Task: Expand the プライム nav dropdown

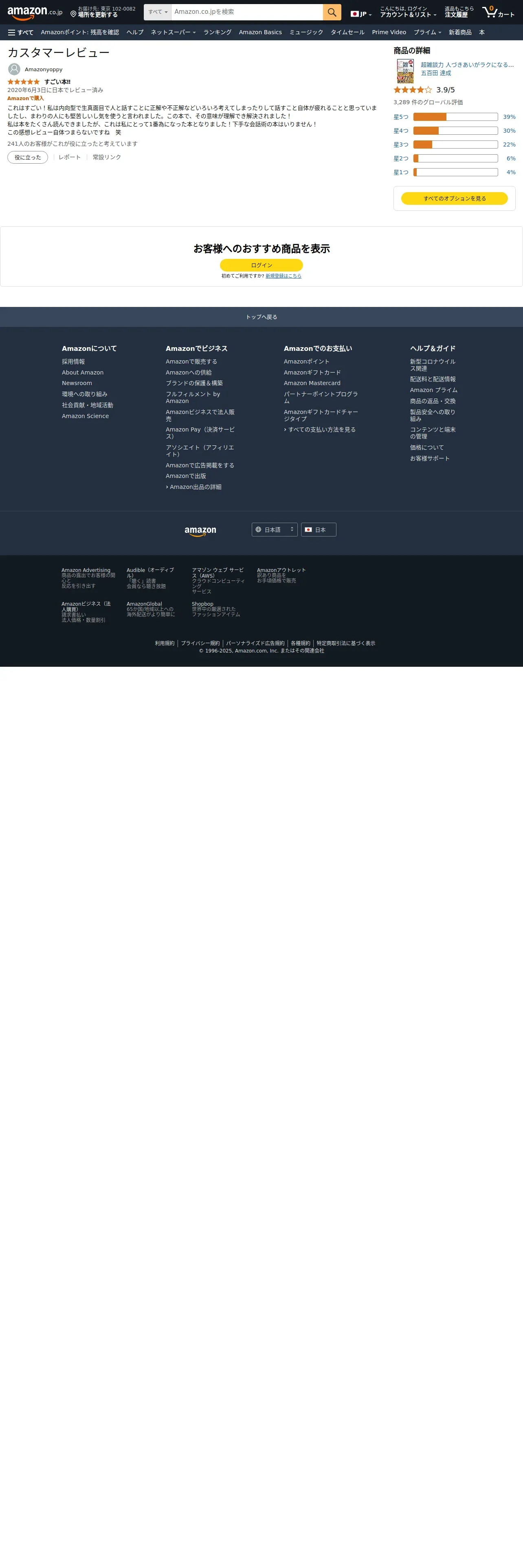Action: 427,32
